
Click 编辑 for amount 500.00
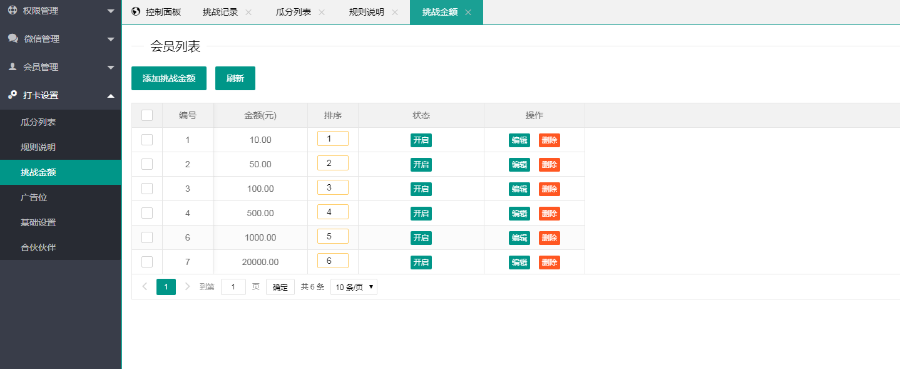point(519,213)
